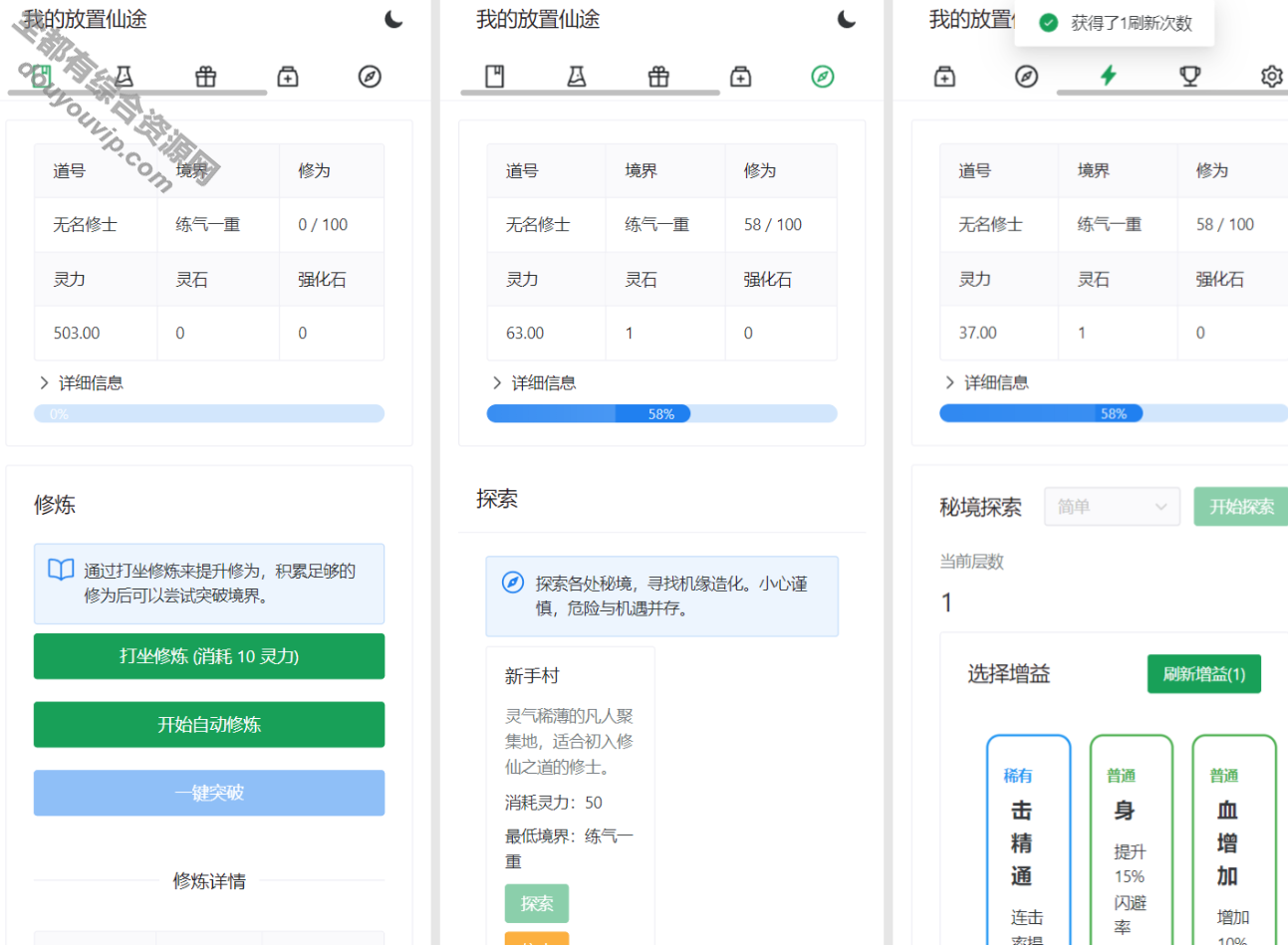This screenshot has width=1288, height=947.
Task: Toggle dark mode moon icon in left screen
Action: [x=393, y=19]
